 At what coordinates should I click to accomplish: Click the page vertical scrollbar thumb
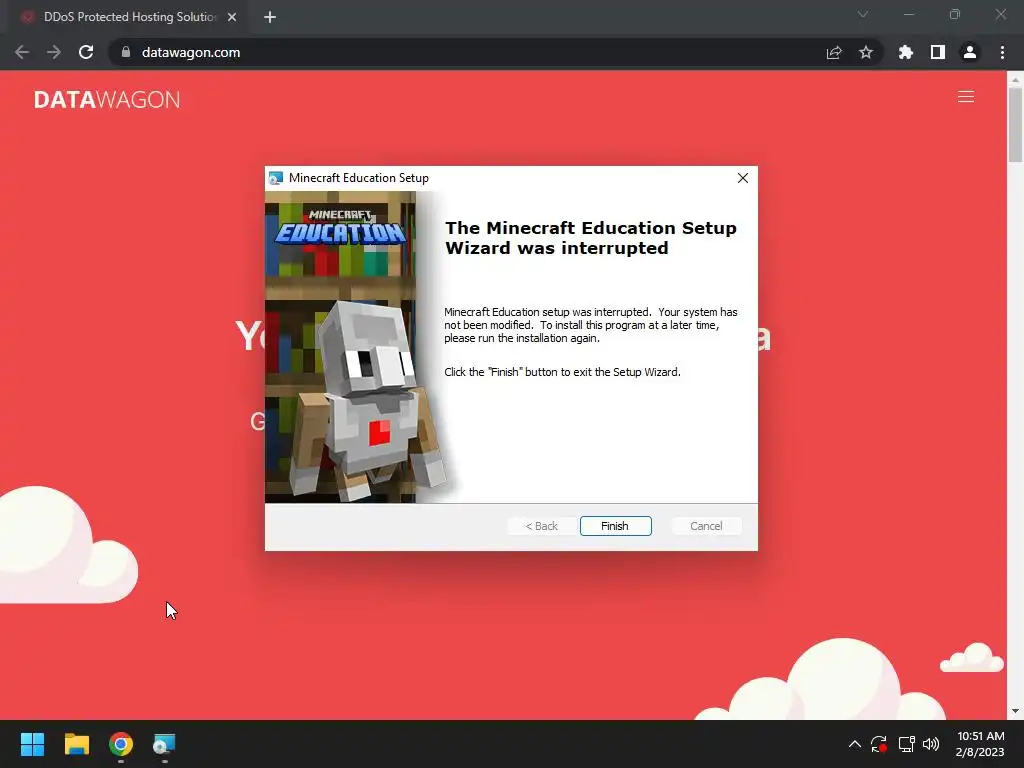pyautogui.click(x=1015, y=125)
